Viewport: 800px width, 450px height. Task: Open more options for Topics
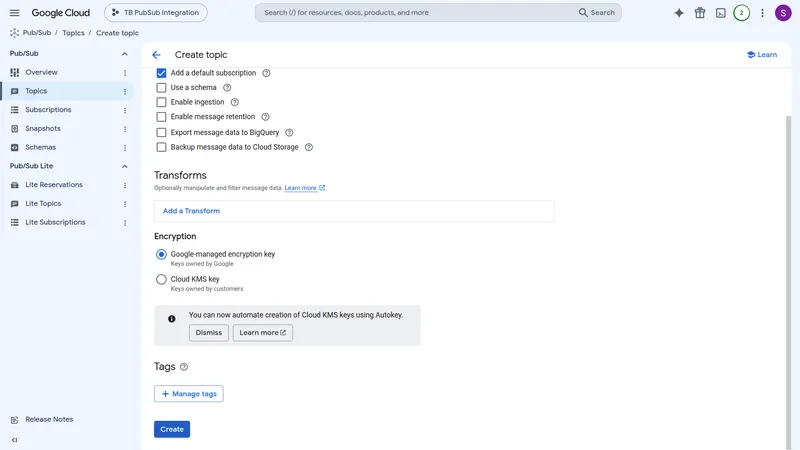click(x=125, y=91)
